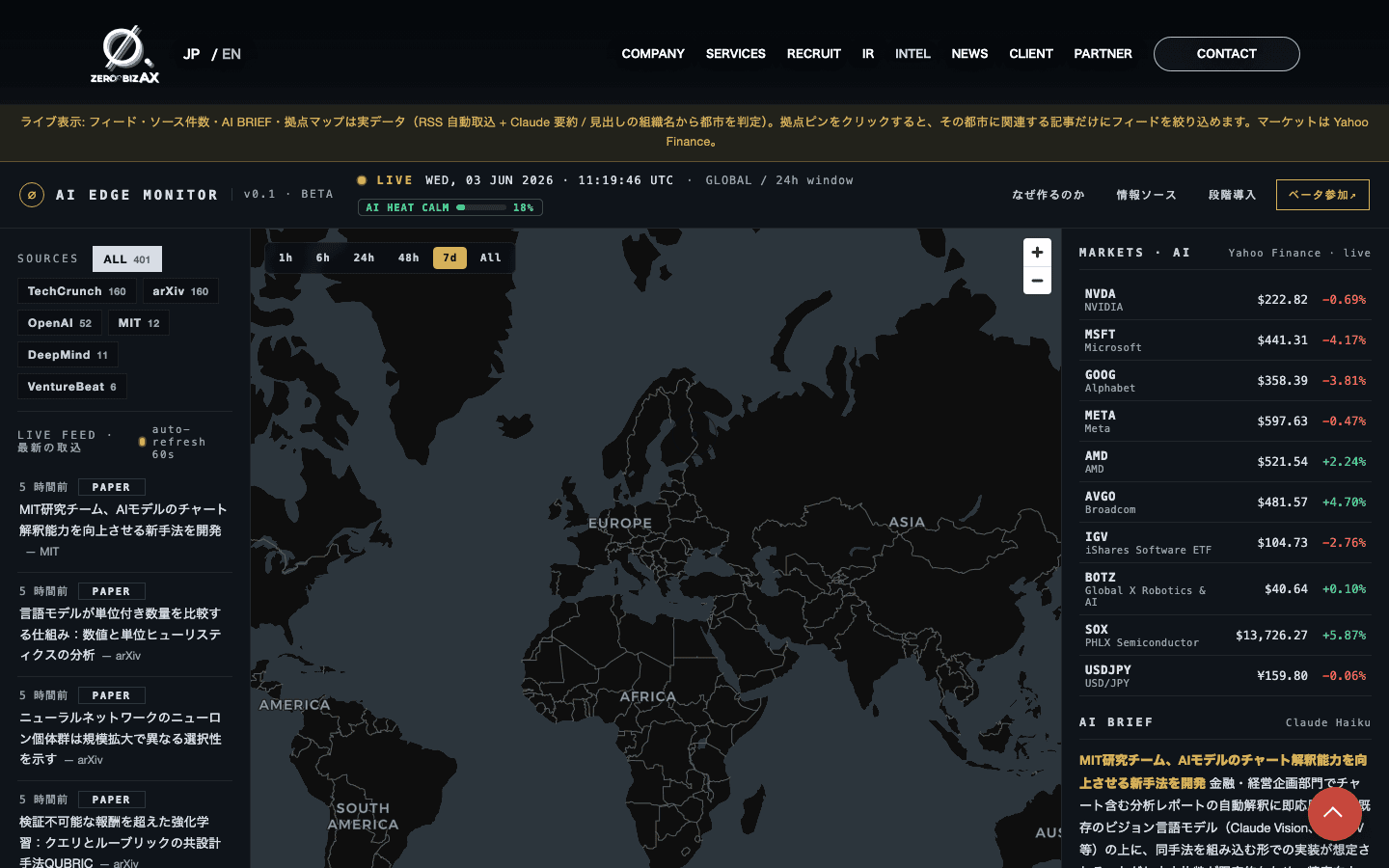
Task: Click the AVGO Broadcom market row
Action: (1225, 502)
